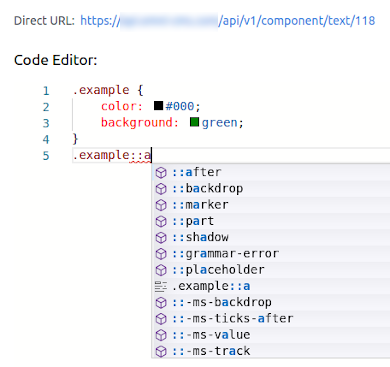This screenshot has height=367, width=390.
Task: Click line number 4 in the gutter
Action: click(x=46, y=139)
